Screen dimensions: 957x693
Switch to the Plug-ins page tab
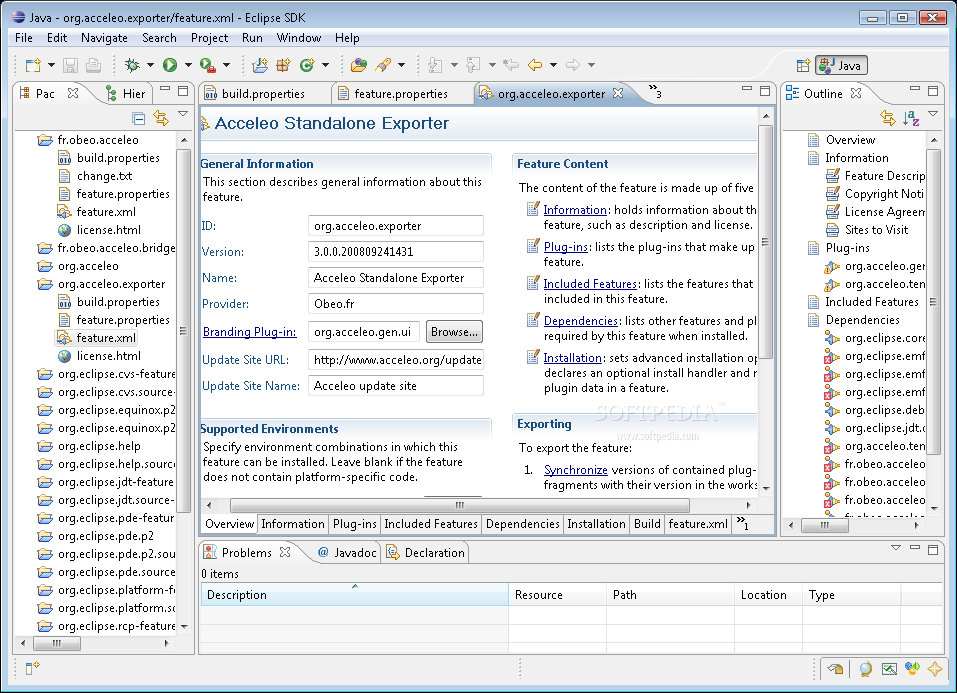coord(355,524)
